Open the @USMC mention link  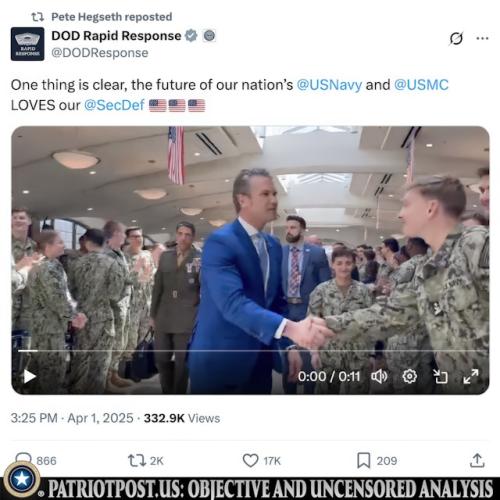421,85
